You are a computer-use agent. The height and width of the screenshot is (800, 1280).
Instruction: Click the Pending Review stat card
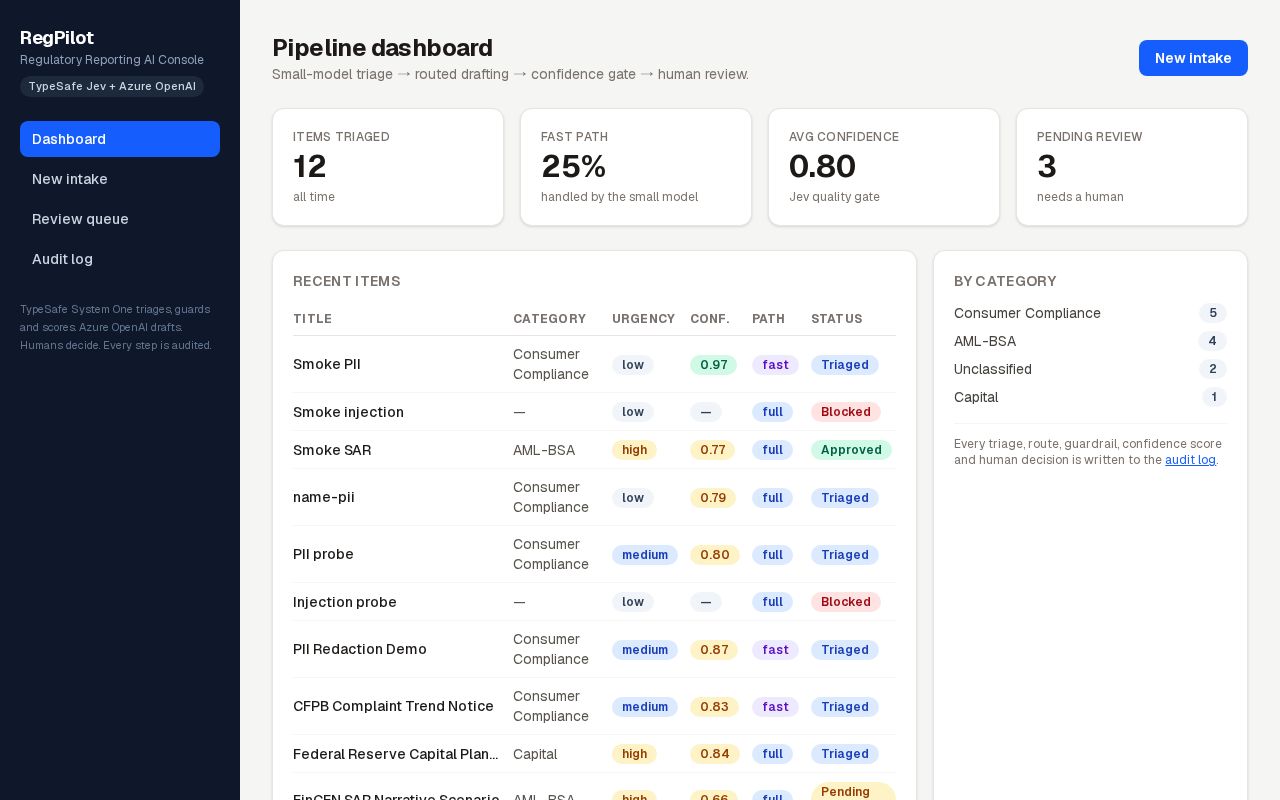point(1132,167)
